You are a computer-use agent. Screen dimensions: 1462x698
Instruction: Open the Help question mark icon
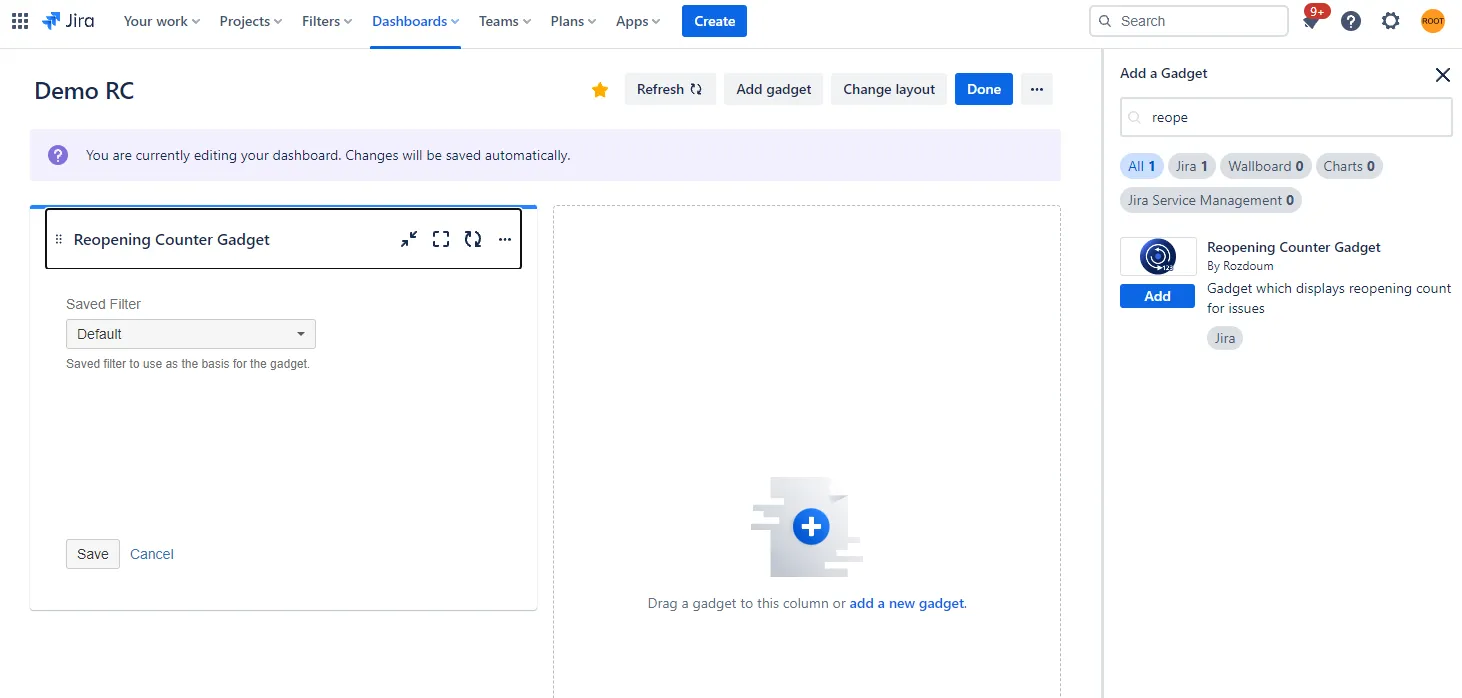tap(1351, 21)
